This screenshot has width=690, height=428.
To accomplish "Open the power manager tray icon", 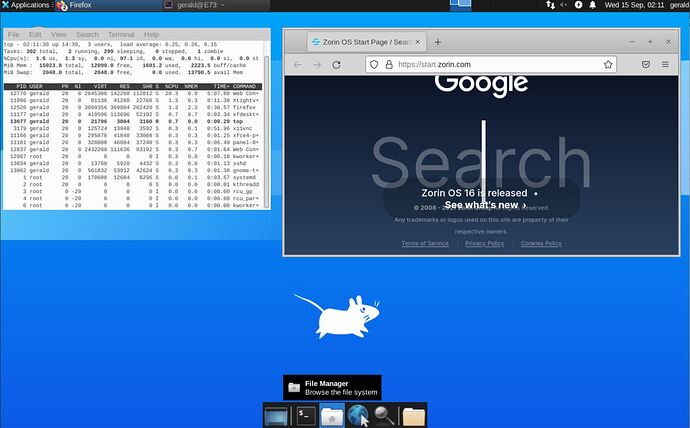I will [x=578, y=5].
